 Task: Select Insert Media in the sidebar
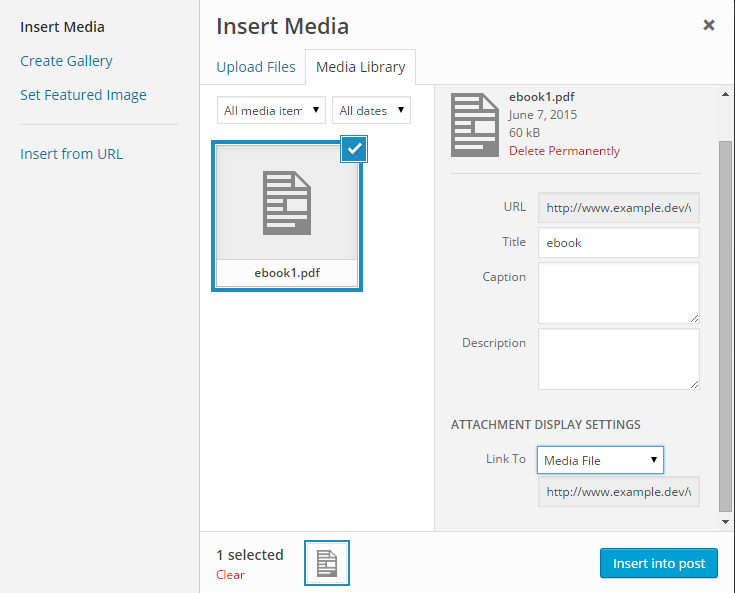click(62, 27)
